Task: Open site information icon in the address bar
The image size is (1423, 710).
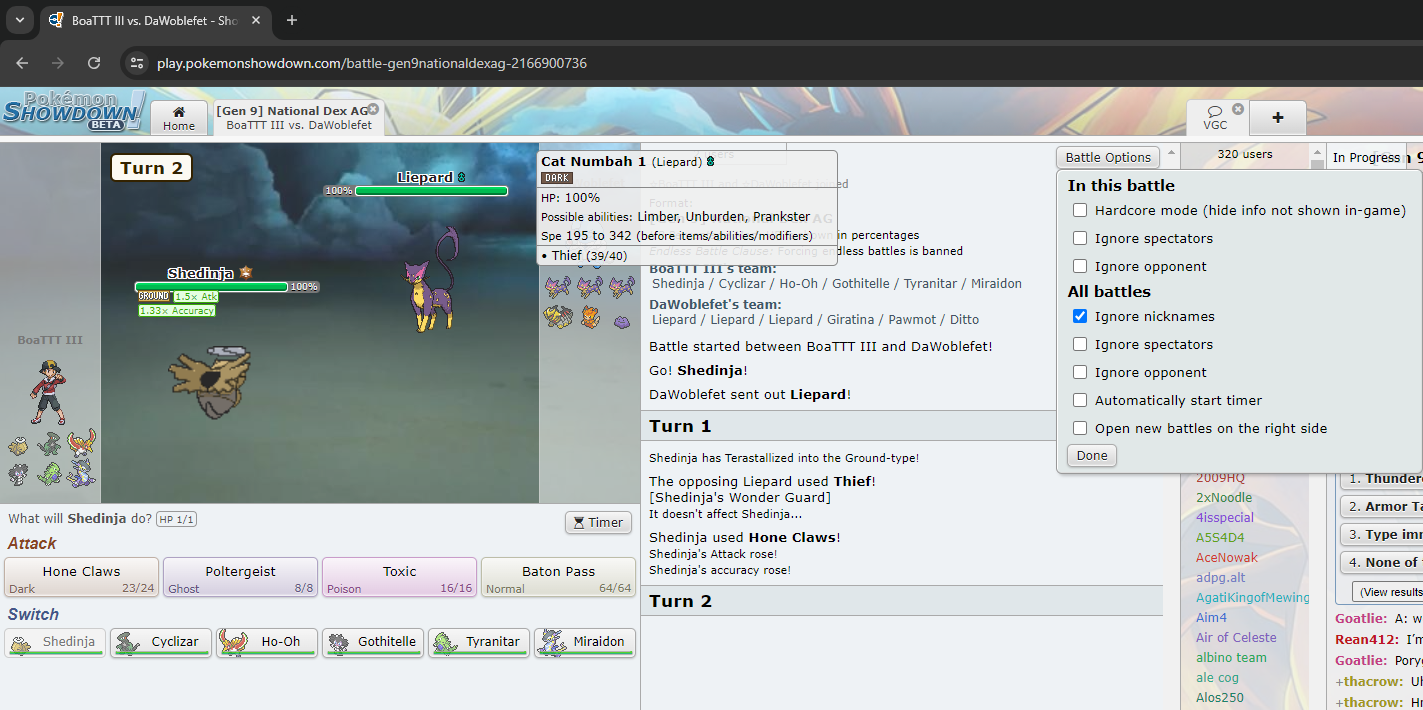Action: click(x=138, y=63)
